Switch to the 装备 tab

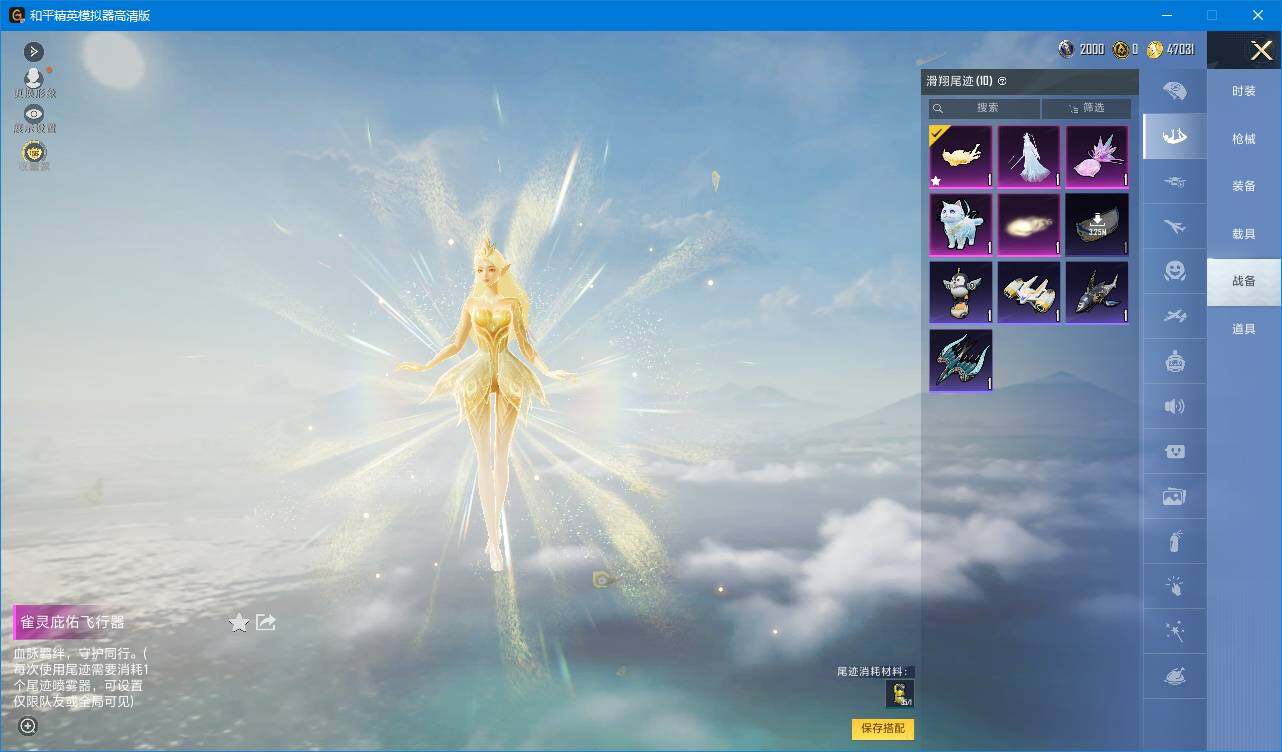coord(1244,186)
